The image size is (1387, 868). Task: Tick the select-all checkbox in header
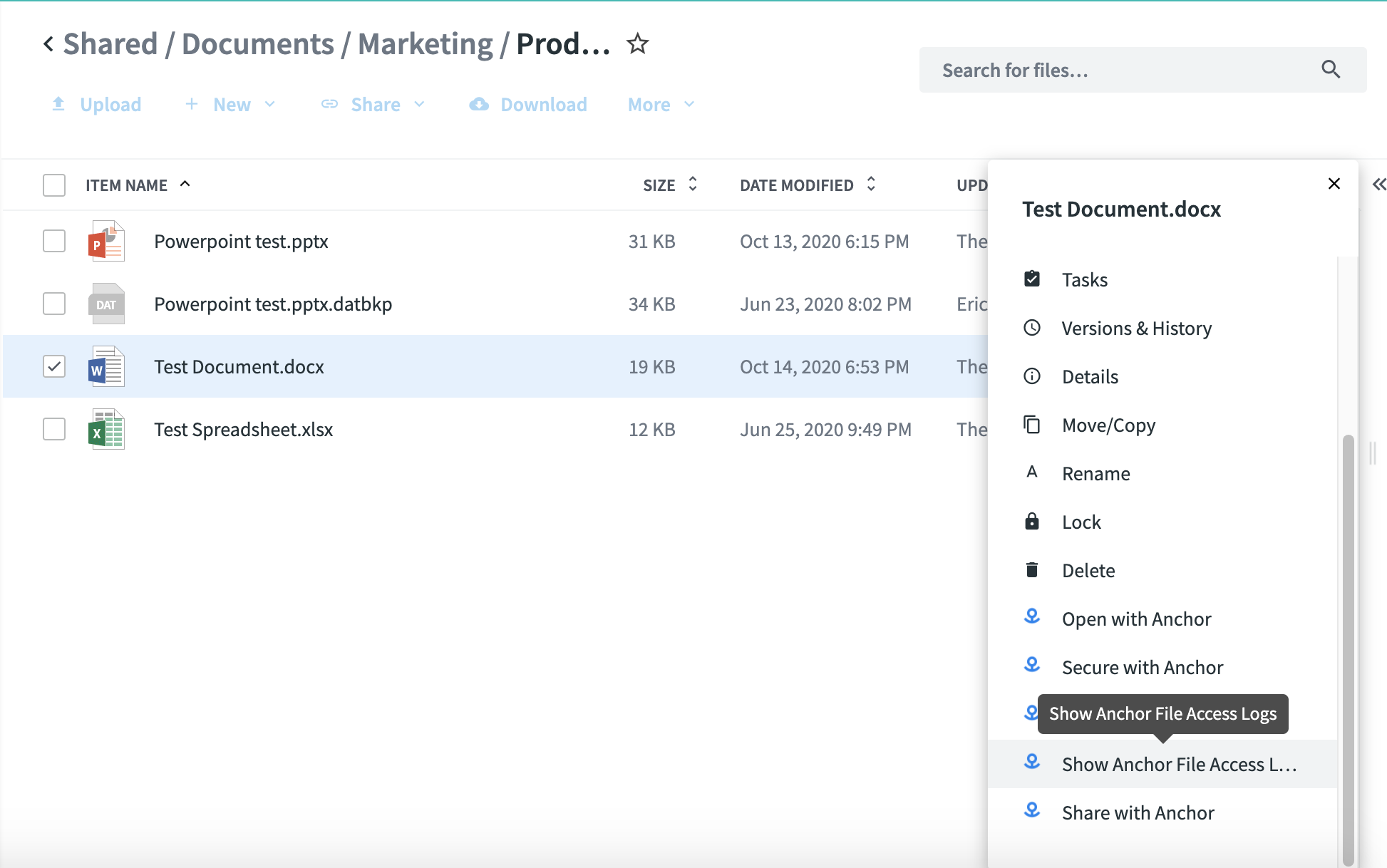pyautogui.click(x=54, y=185)
